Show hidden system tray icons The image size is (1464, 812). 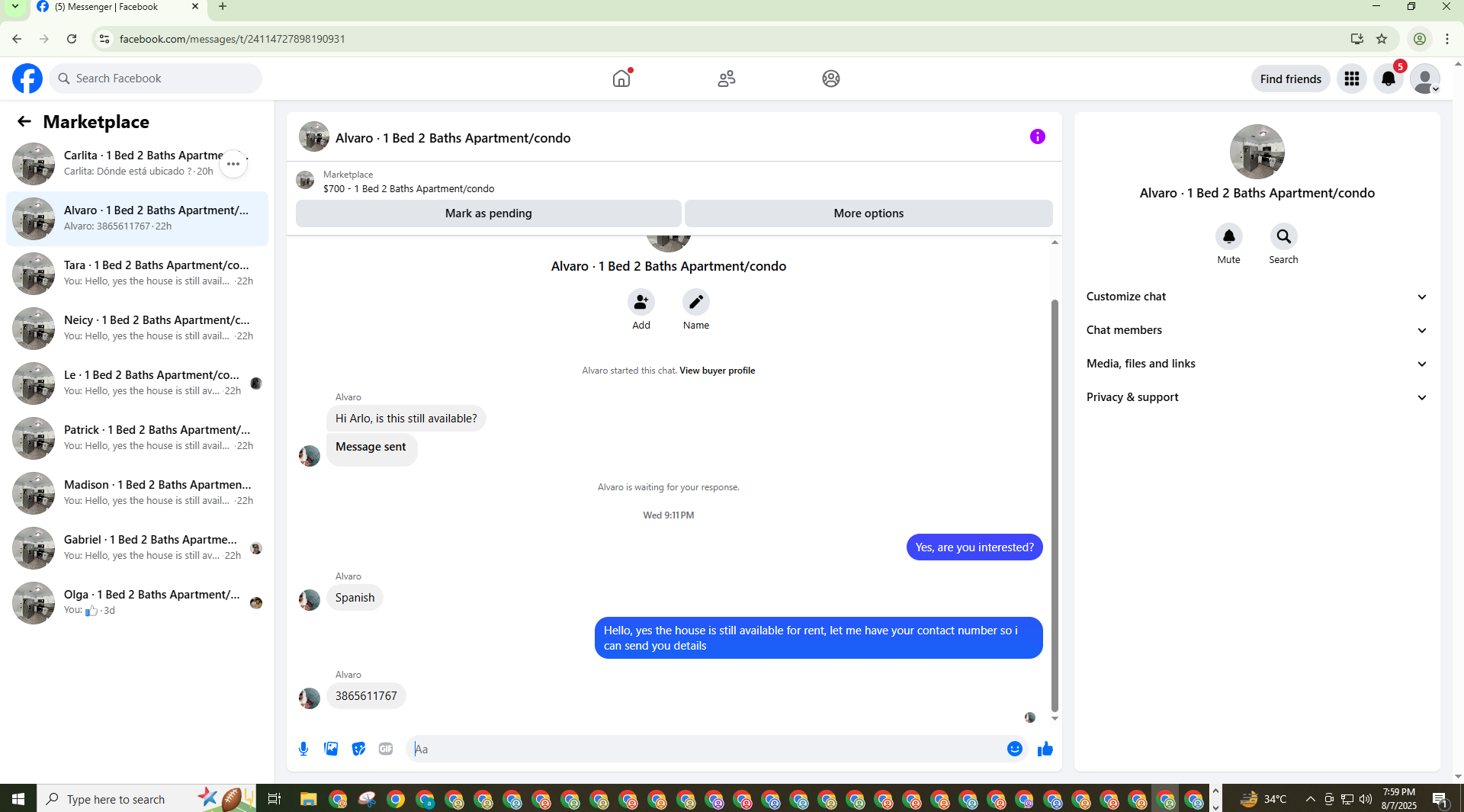pos(1310,799)
